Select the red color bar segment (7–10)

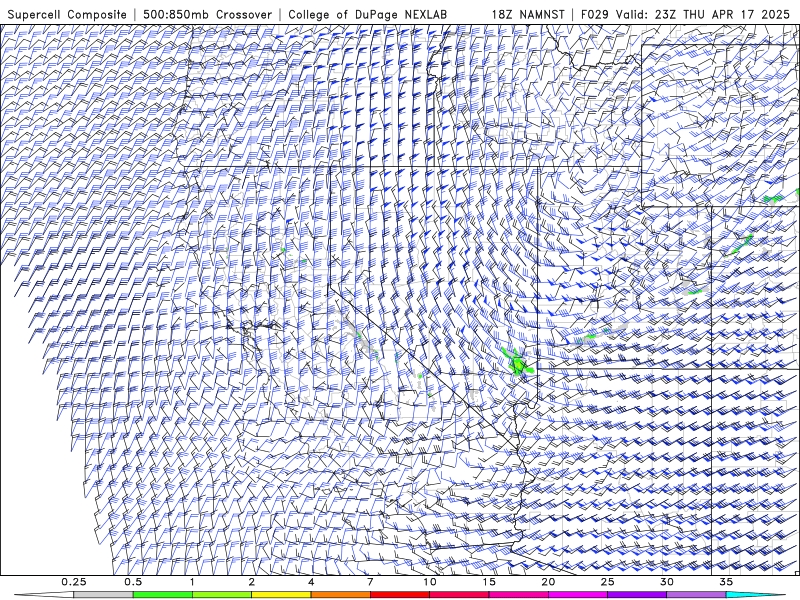[399, 595]
